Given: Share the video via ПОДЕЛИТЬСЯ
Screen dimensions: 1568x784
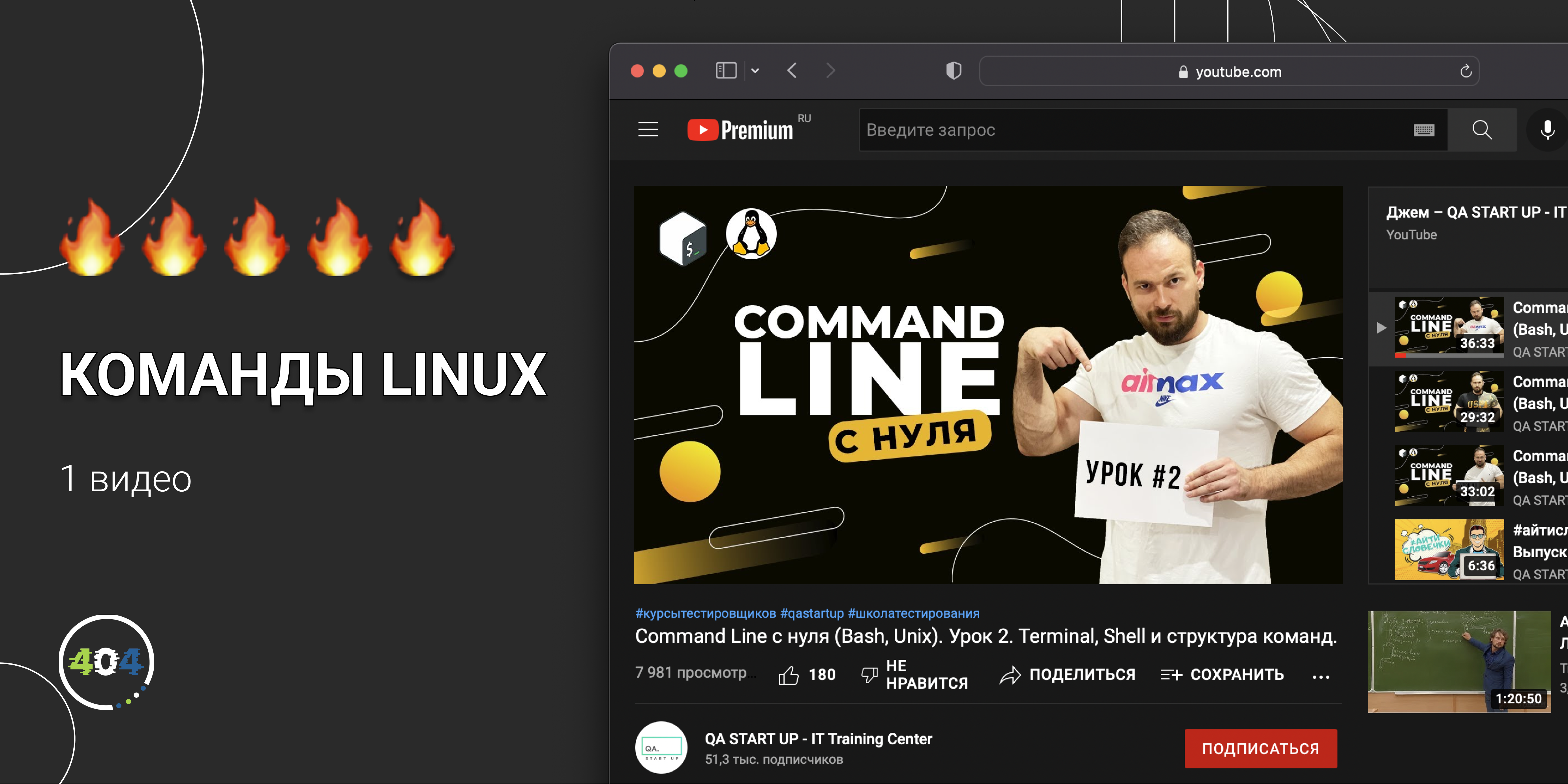Looking at the screenshot, I should [1068, 674].
